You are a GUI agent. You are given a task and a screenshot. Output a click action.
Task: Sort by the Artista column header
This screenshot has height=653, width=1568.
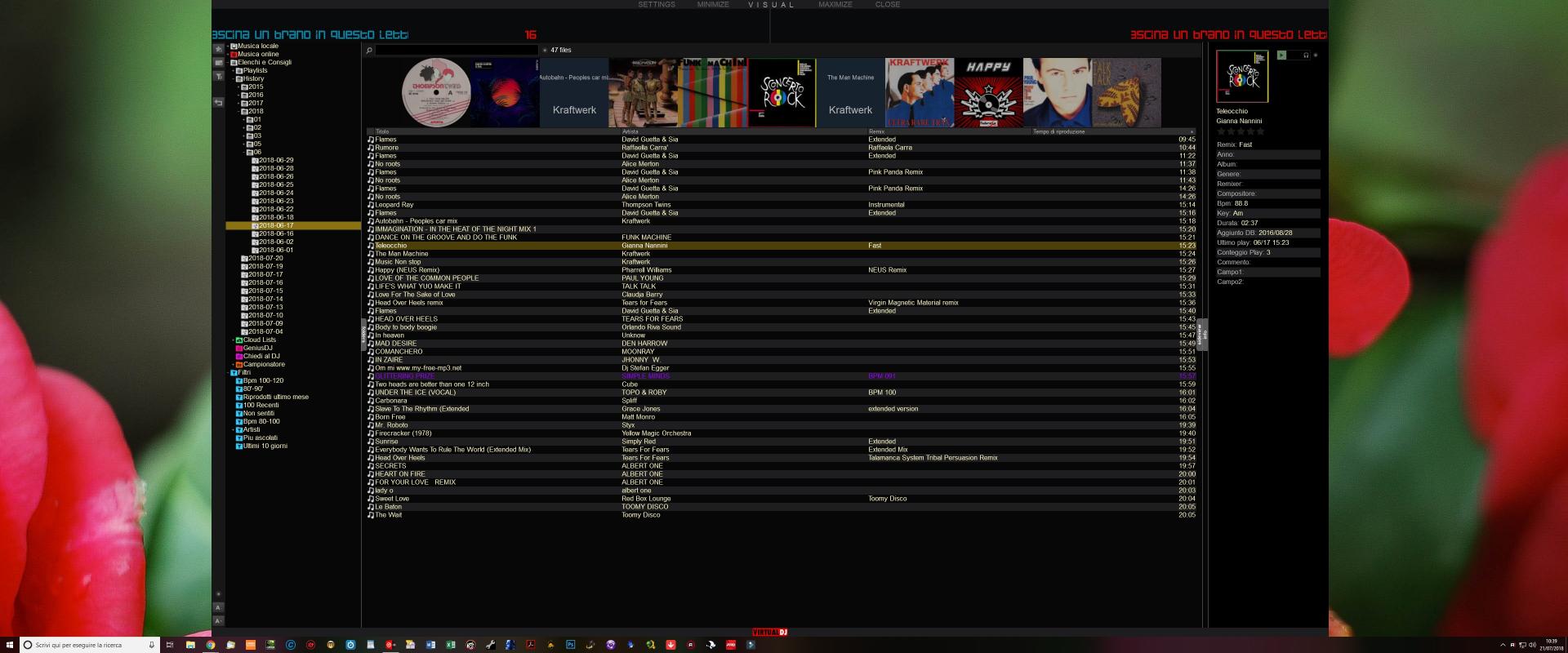coord(743,131)
